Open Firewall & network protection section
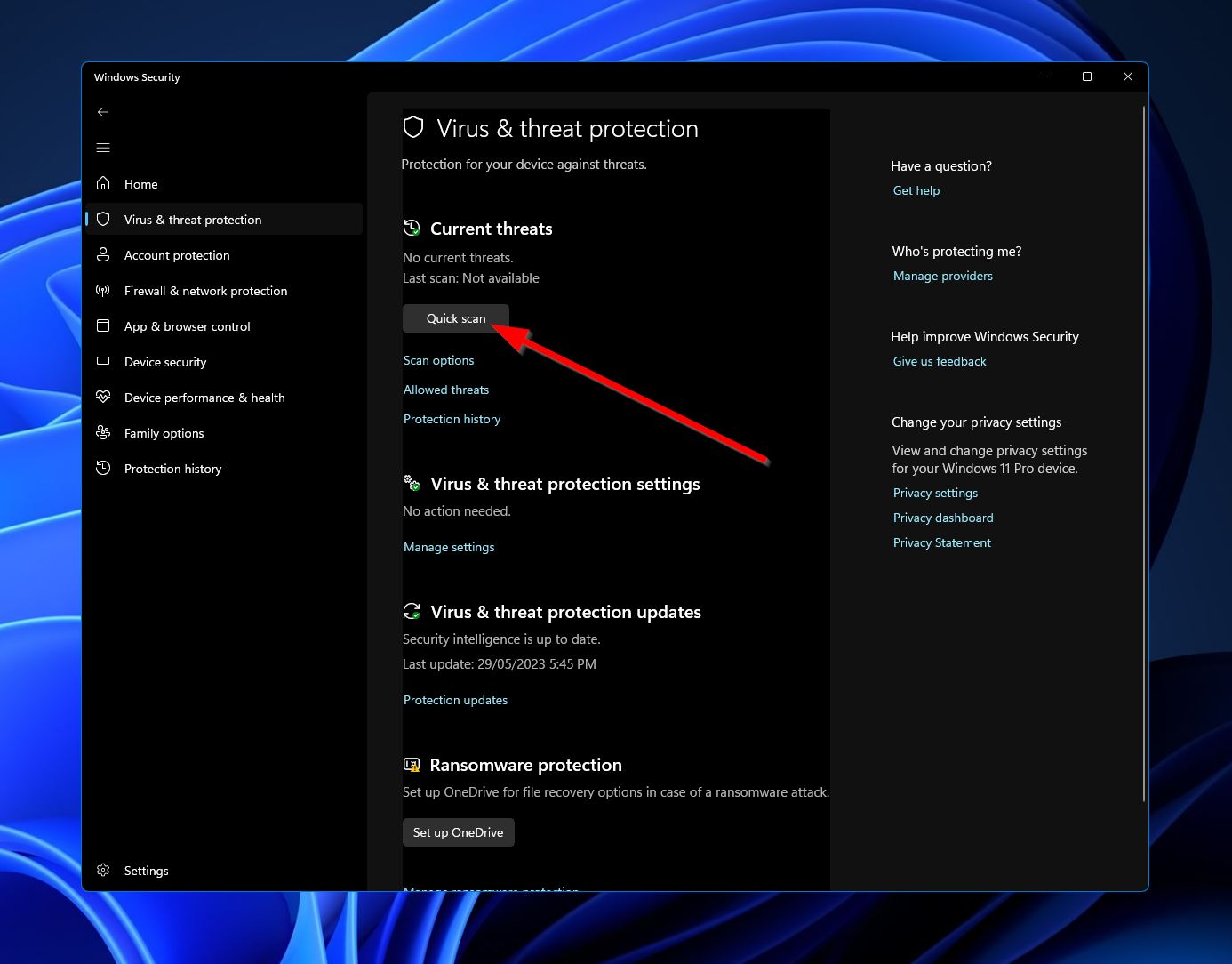This screenshot has height=964, width=1232. coord(224,290)
